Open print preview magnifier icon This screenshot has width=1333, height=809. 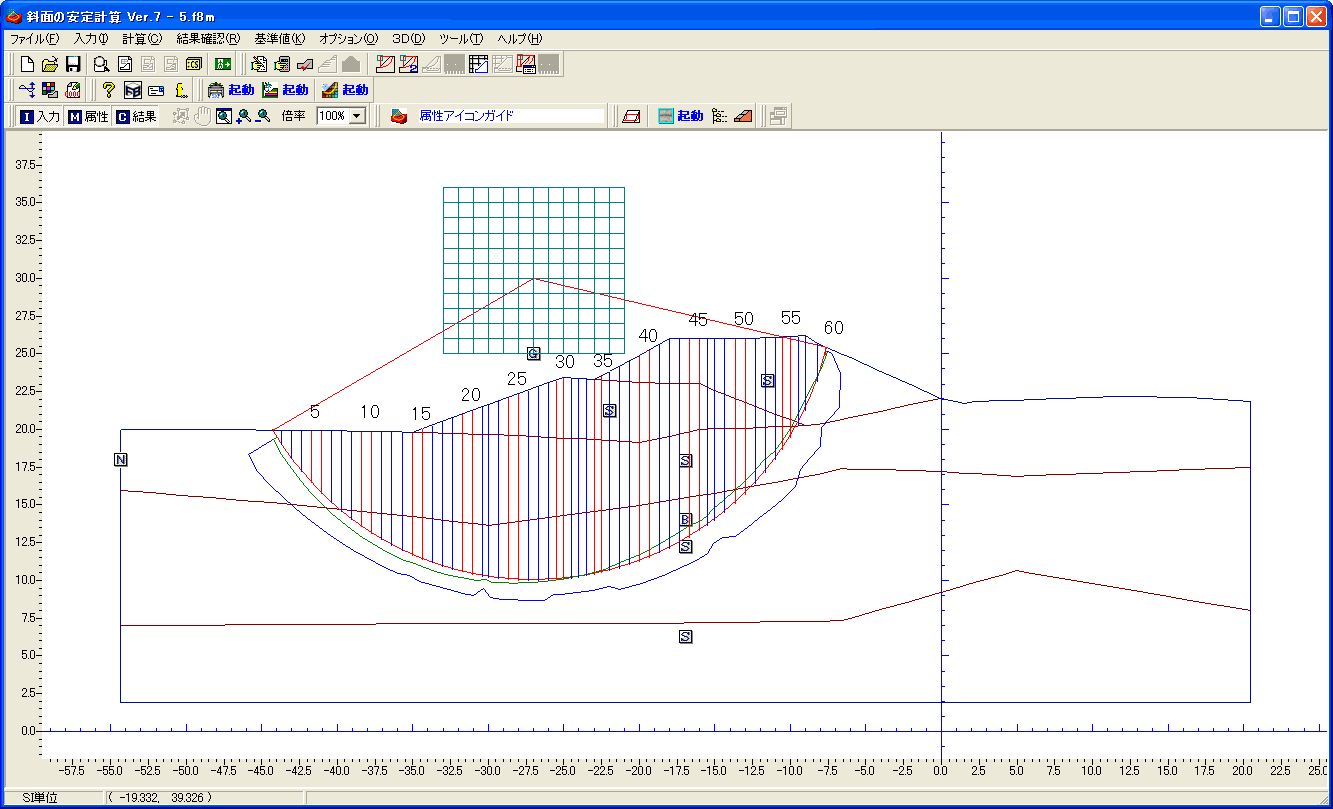point(101,64)
